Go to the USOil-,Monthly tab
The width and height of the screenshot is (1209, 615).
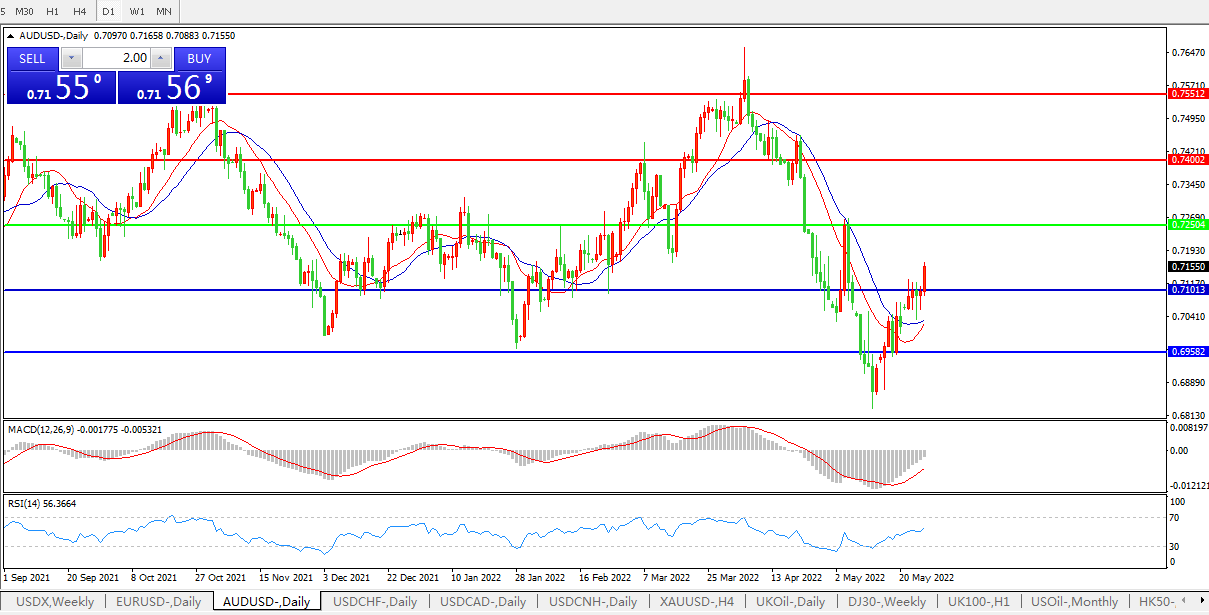click(x=1075, y=602)
